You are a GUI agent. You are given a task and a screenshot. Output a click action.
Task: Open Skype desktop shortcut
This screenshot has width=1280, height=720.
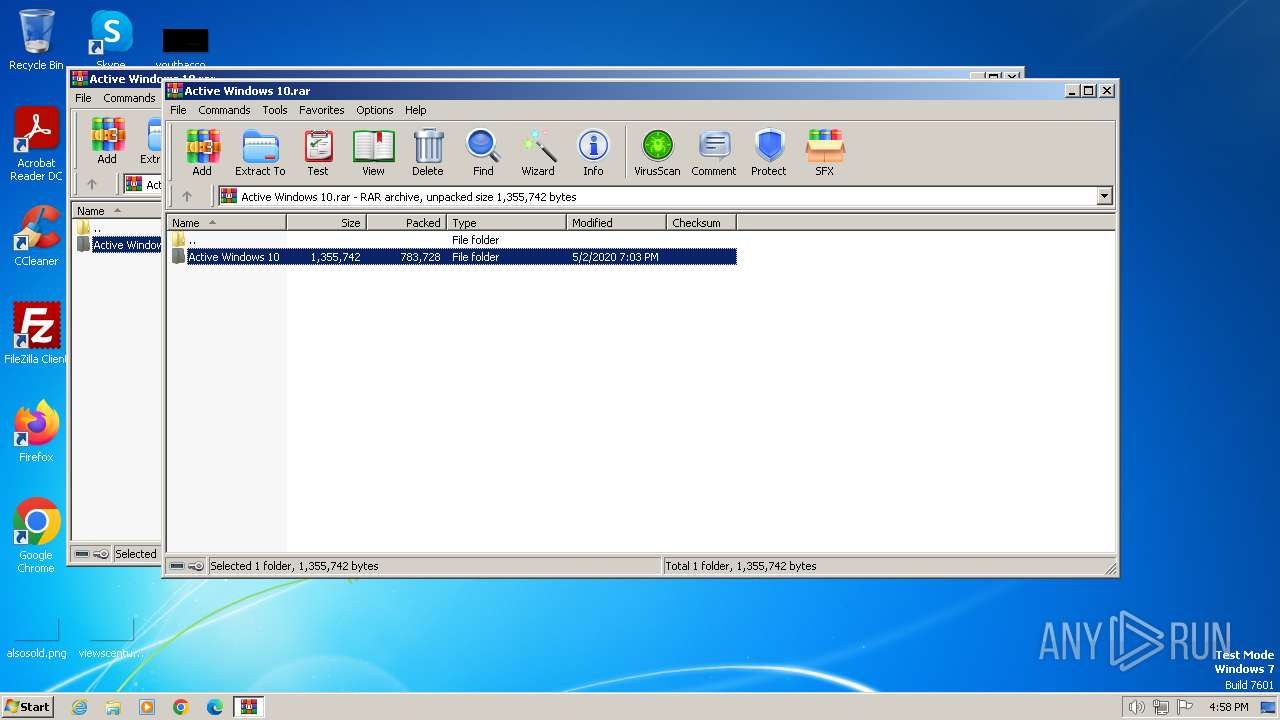[x=110, y=40]
